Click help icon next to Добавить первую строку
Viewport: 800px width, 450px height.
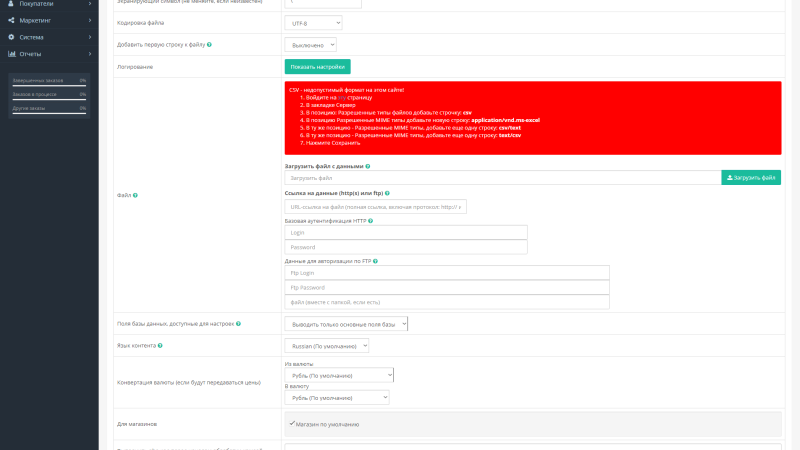(209, 44)
